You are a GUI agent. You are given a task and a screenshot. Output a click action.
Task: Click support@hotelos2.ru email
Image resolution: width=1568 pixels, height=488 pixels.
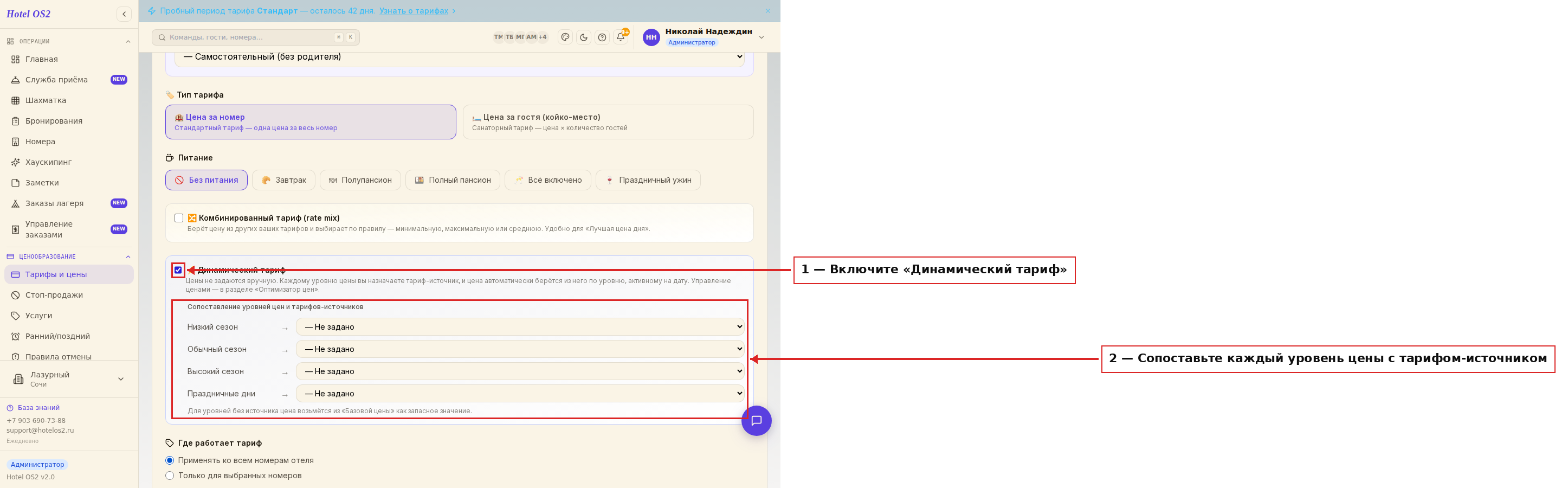click(x=40, y=431)
